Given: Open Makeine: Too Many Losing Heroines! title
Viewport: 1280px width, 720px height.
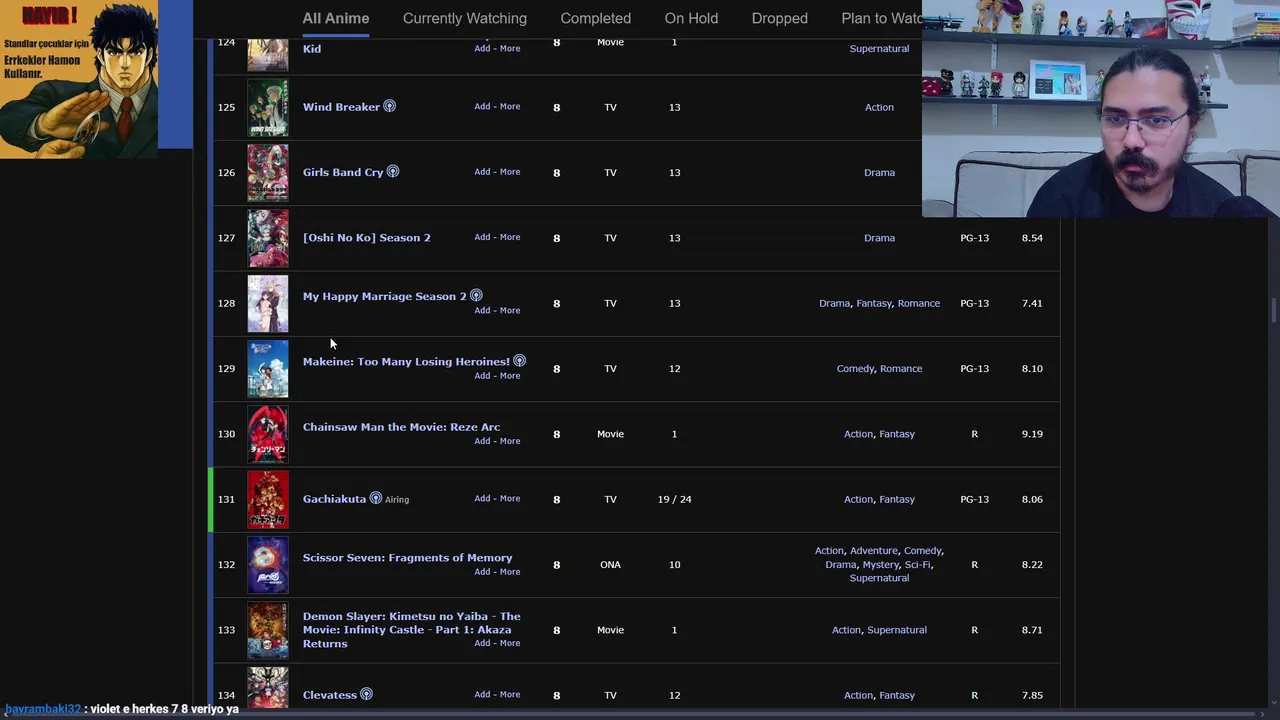Looking at the screenshot, I should pos(406,361).
